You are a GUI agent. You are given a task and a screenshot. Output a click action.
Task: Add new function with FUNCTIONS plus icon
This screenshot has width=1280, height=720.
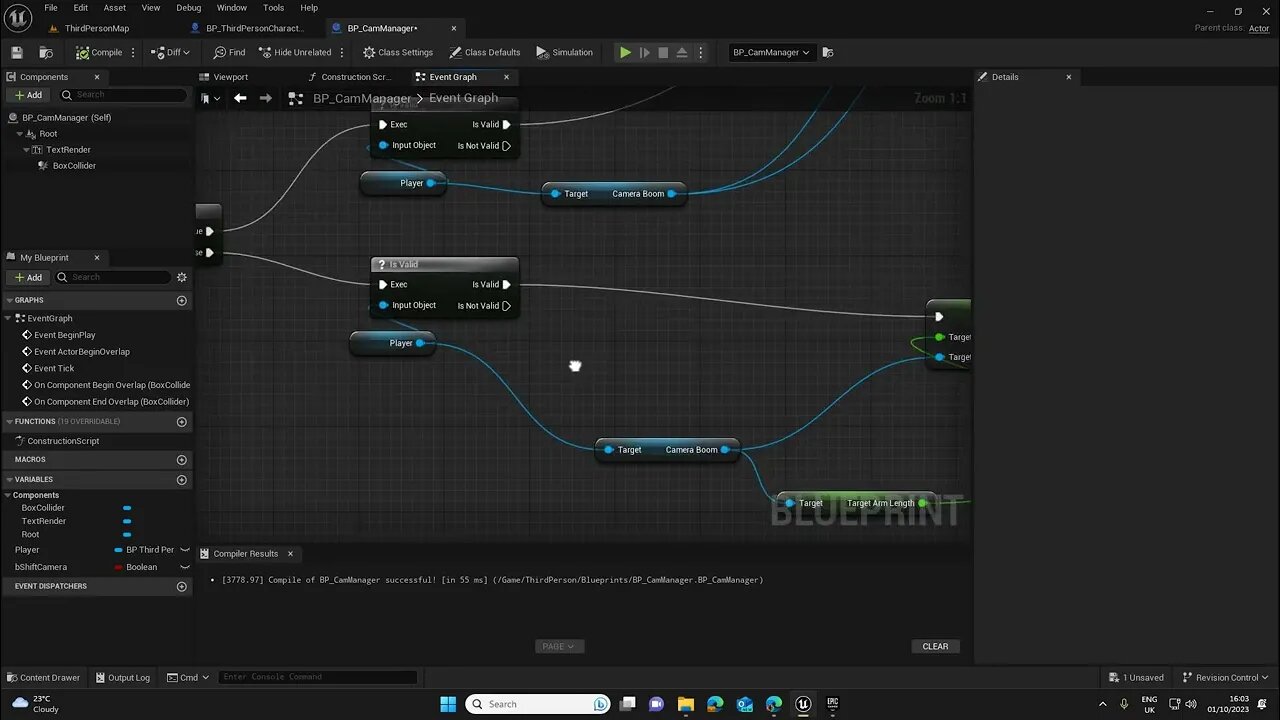click(182, 422)
